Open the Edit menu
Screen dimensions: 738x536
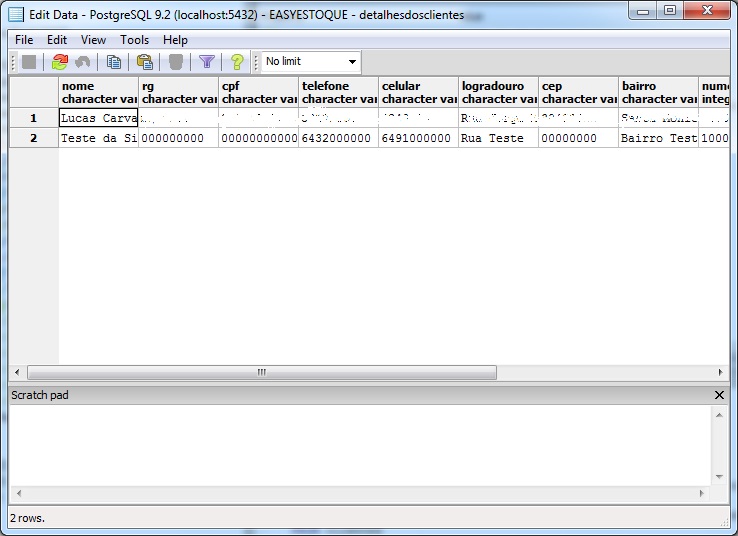click(x=57, y=40)
